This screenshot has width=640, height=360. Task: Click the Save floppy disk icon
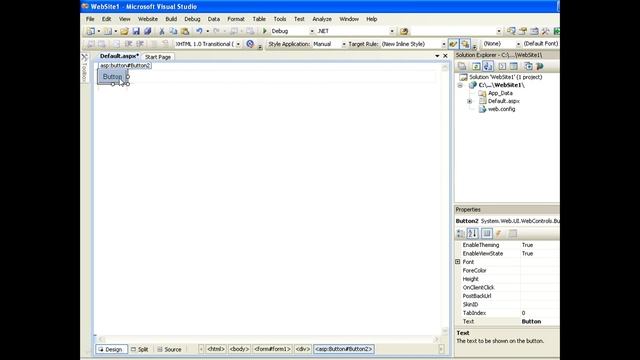click(136, 31)
